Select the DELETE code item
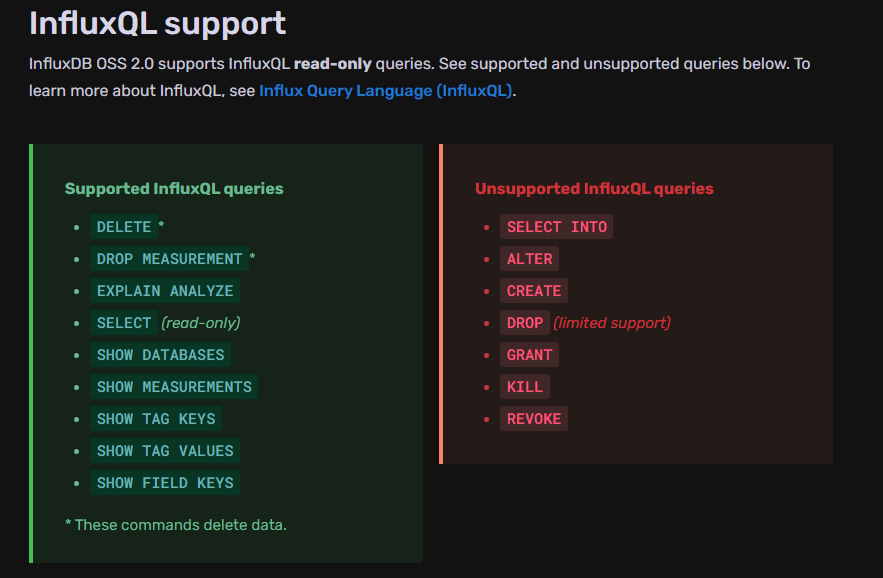 124,227
